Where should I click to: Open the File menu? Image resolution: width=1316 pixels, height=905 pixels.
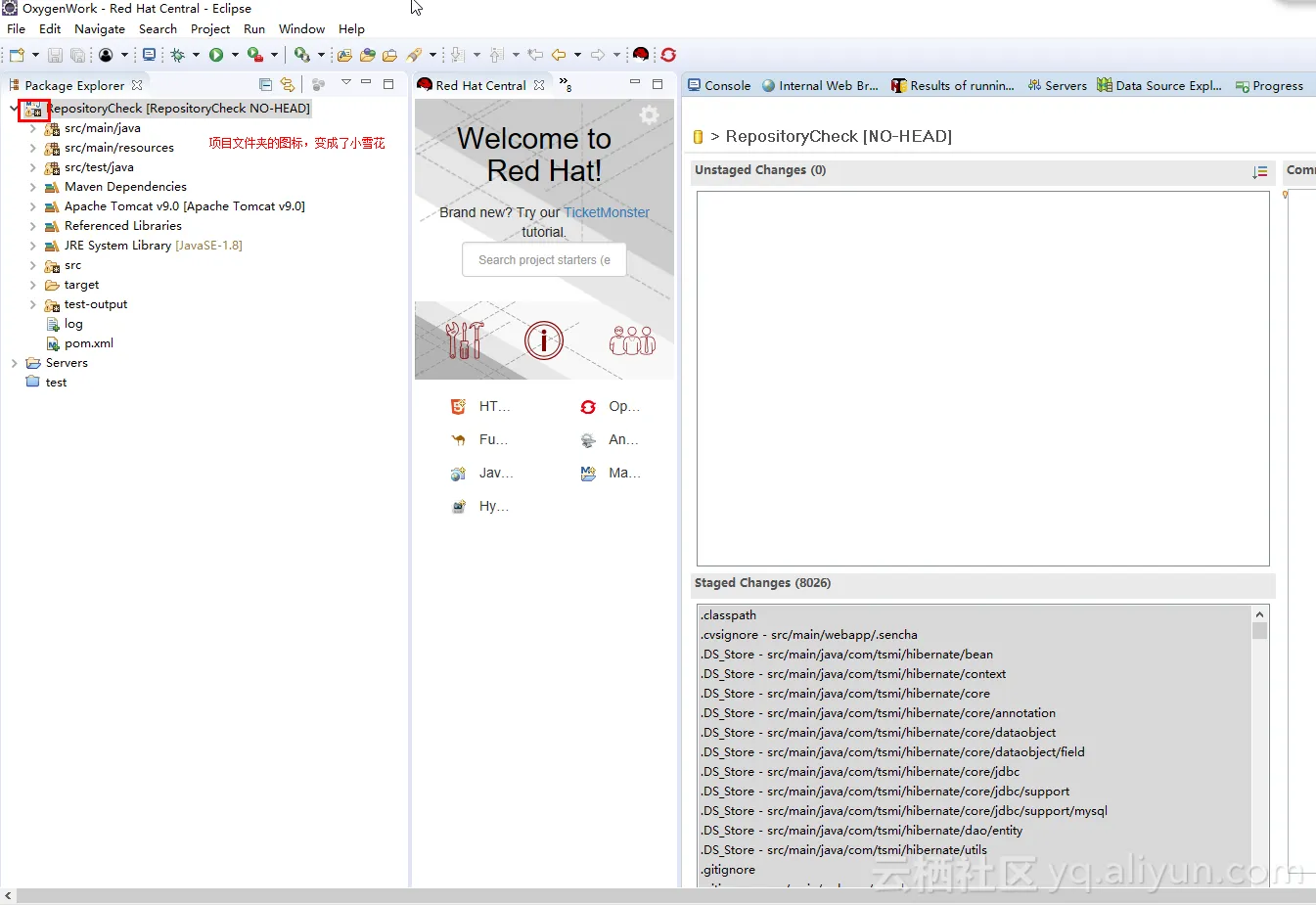[17, 29]
